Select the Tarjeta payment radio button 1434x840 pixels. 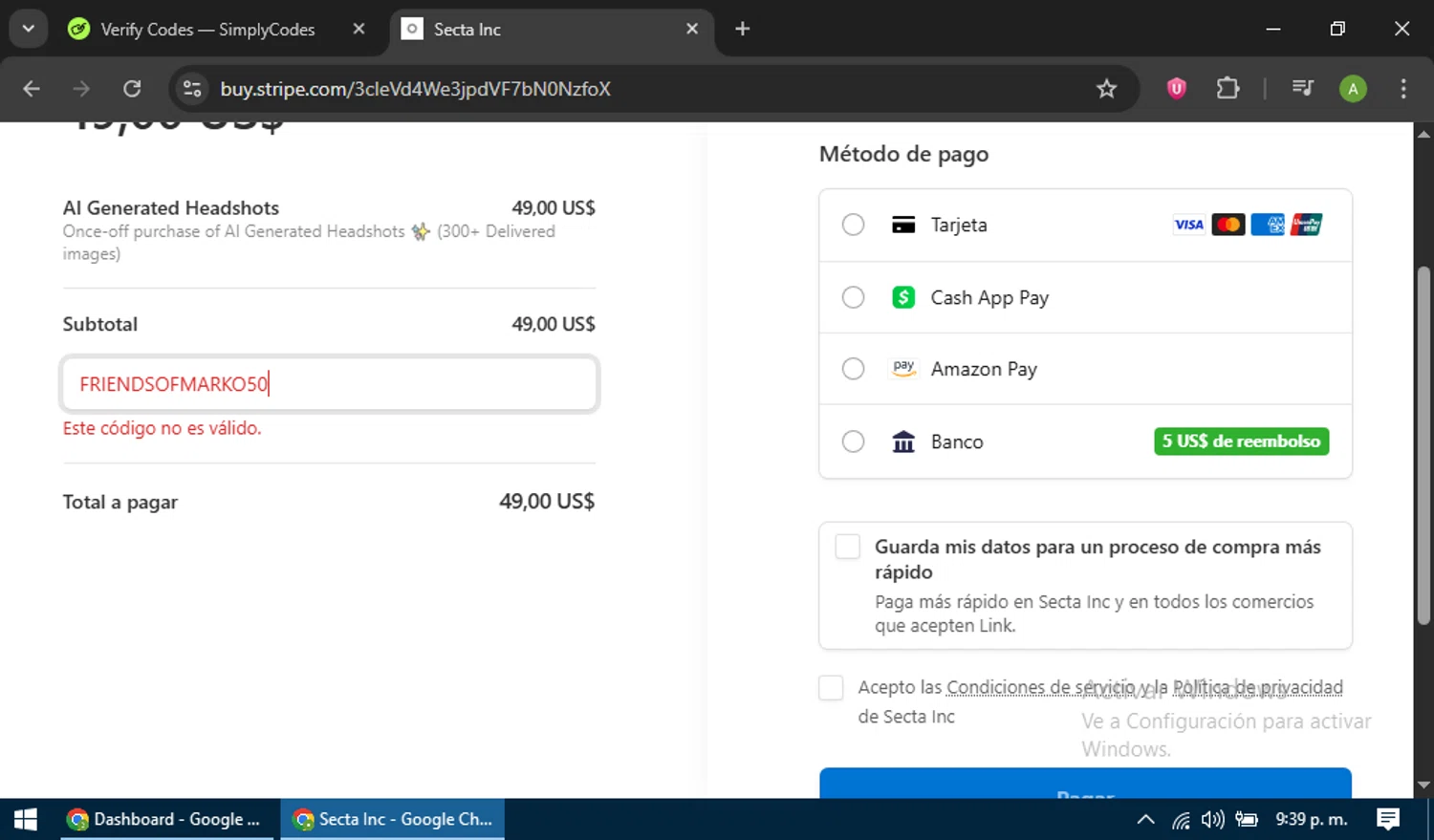click(853, 225)
